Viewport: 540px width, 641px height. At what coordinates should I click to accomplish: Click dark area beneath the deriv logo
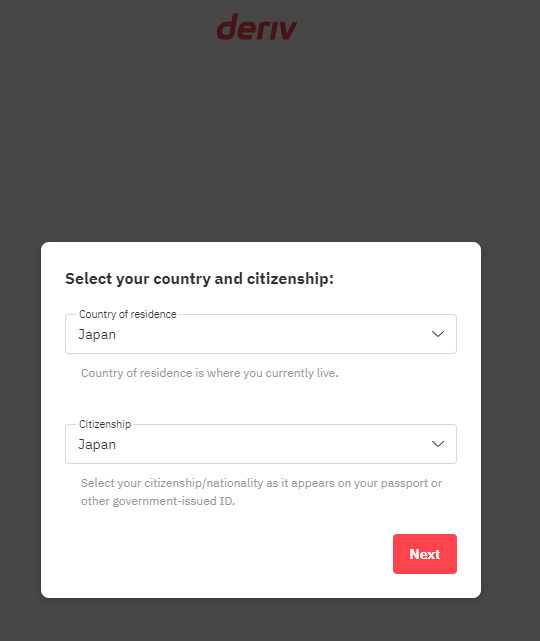(257, 82)
